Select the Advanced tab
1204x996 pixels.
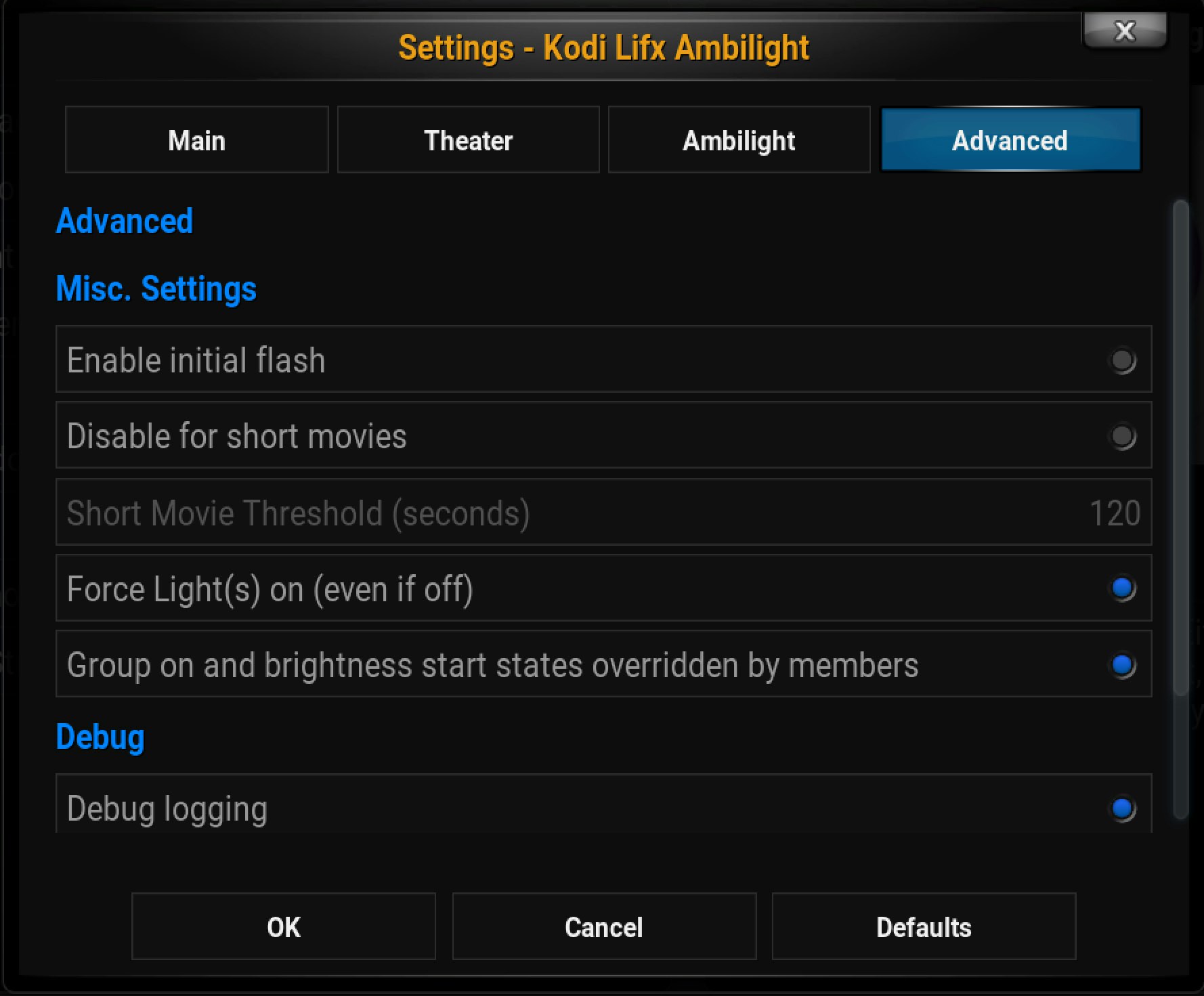(1009, 140)
